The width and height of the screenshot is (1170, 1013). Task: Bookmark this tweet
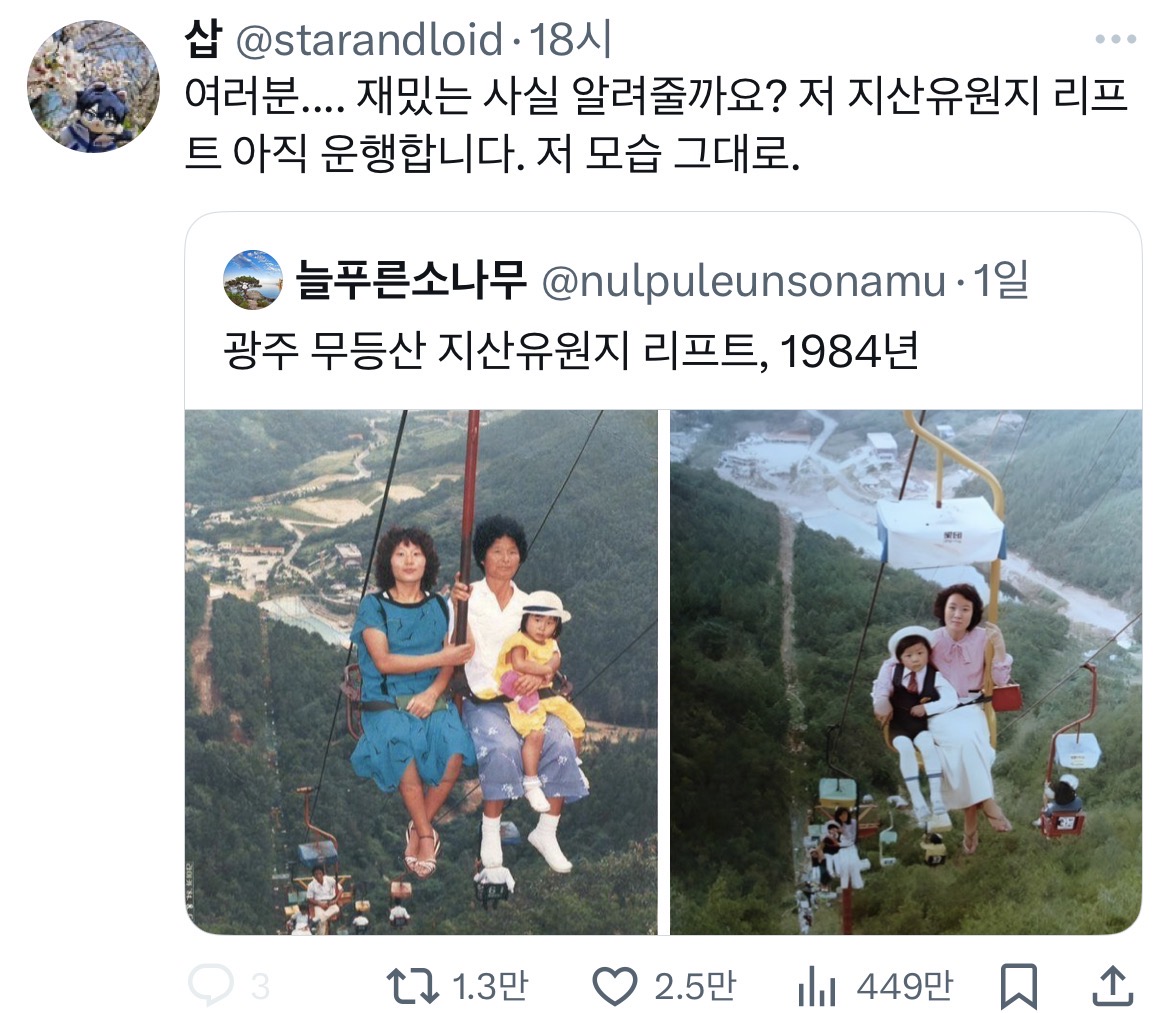click(1019, 986)
